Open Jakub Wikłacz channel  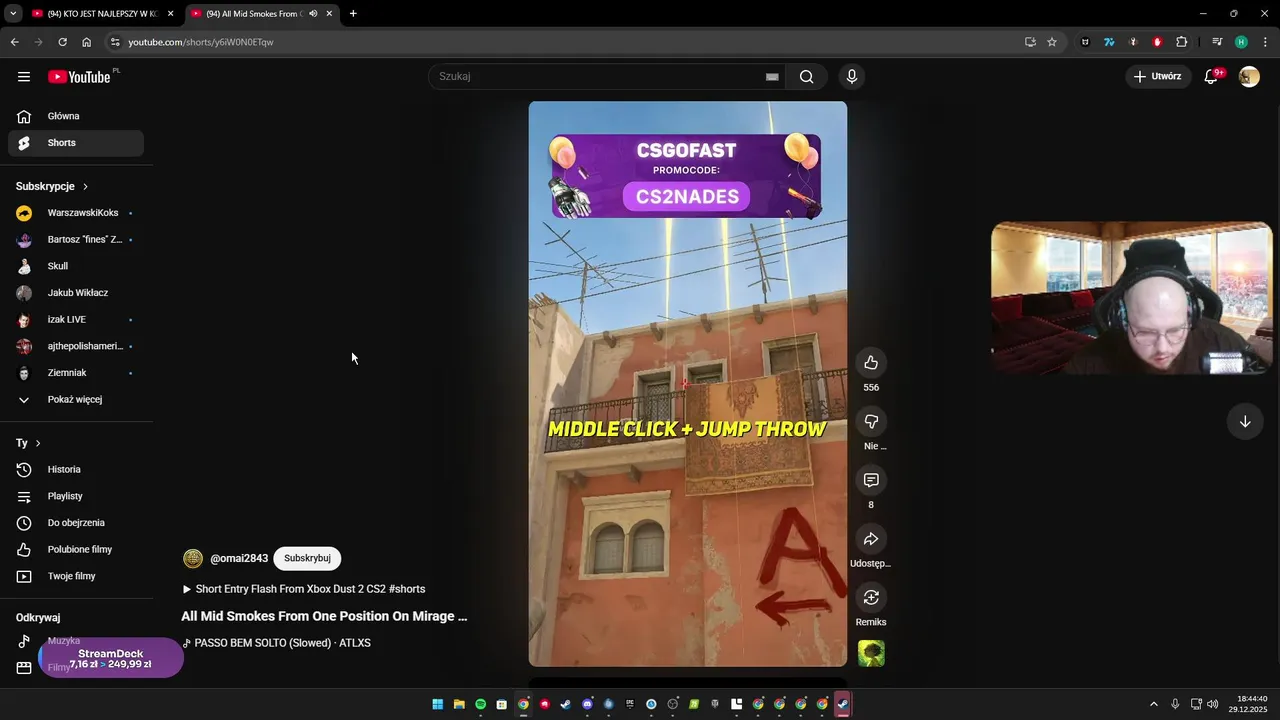[x=76, y=293]
